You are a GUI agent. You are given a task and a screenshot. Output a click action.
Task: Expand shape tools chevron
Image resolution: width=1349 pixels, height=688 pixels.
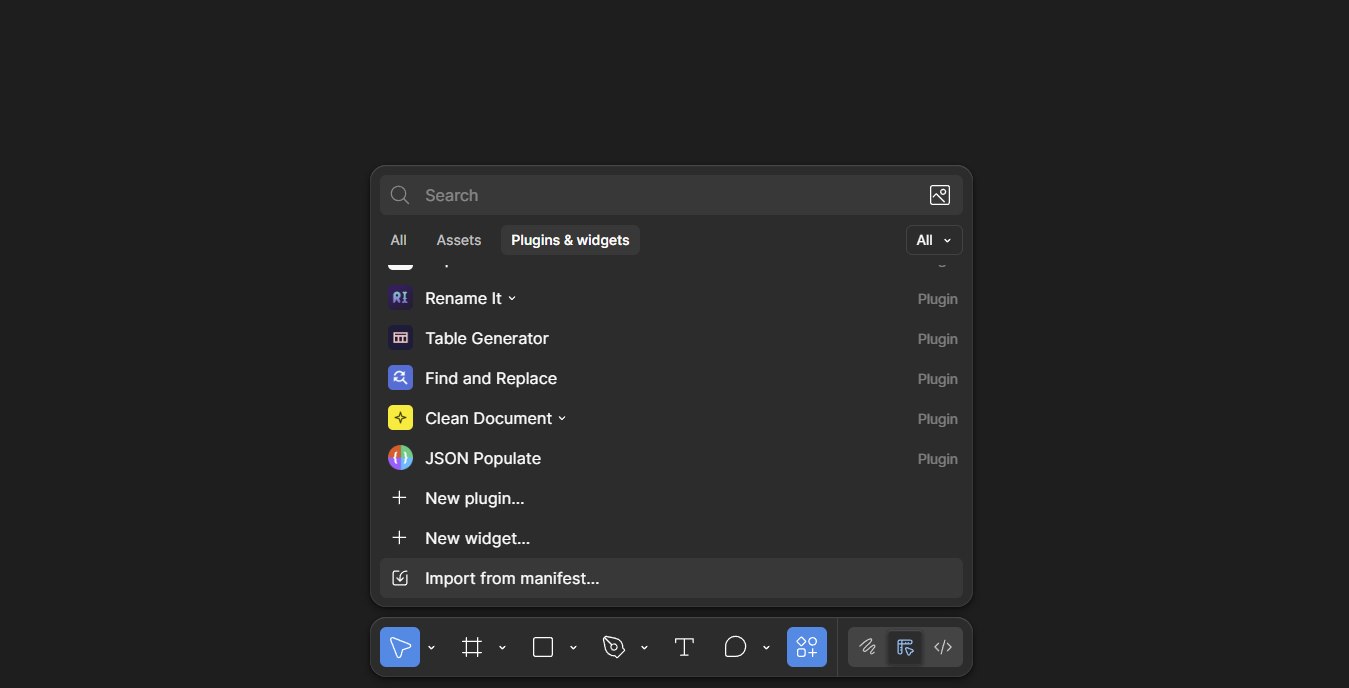click(x=573, y=648)
